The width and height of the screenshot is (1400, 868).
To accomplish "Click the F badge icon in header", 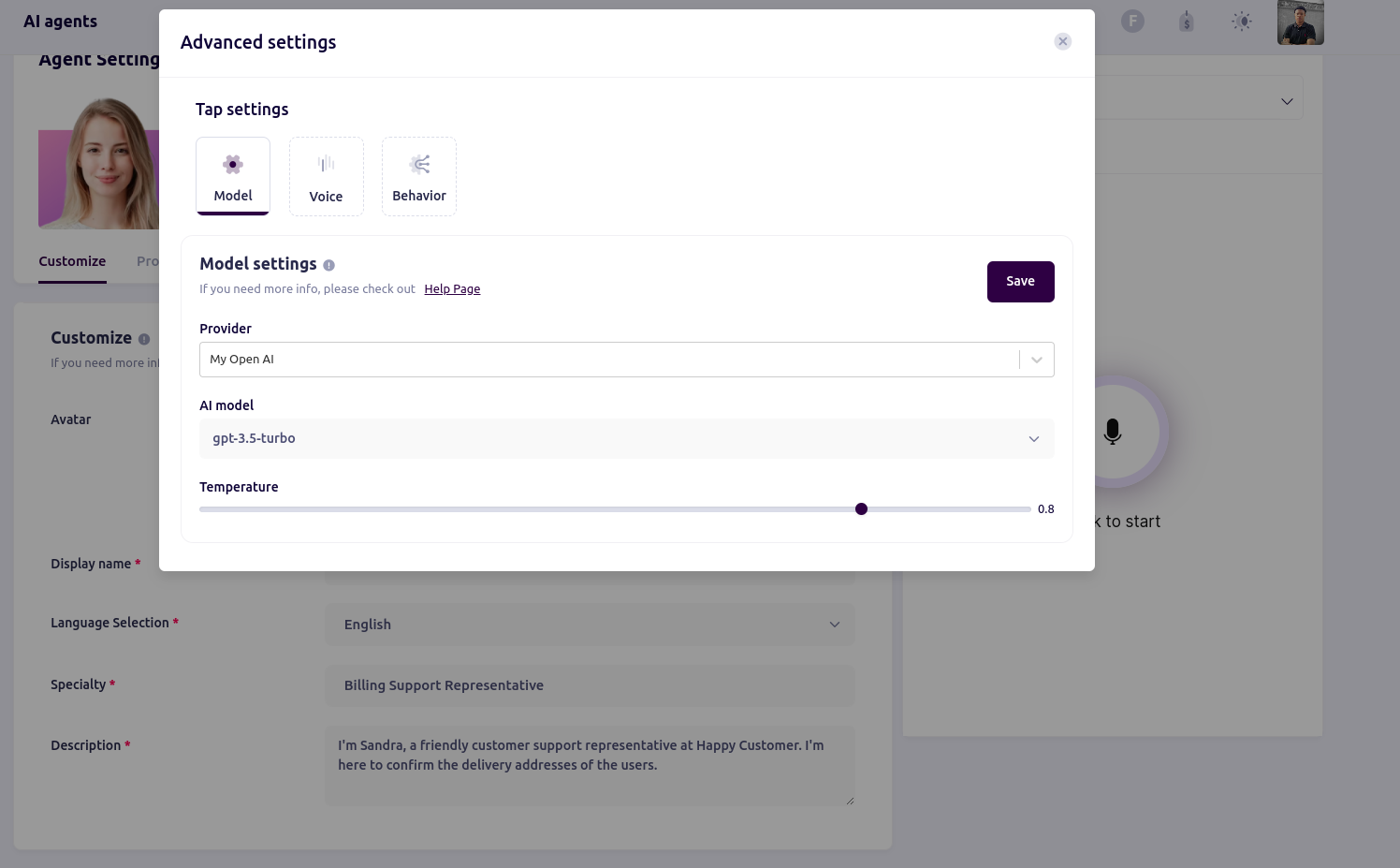I will [x=1132, y=21].
